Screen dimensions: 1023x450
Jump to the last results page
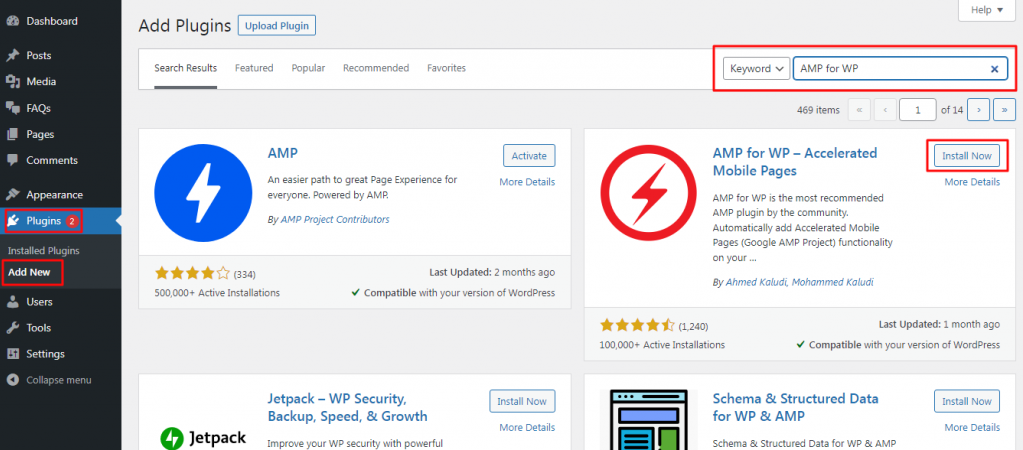click(1004, 110)
